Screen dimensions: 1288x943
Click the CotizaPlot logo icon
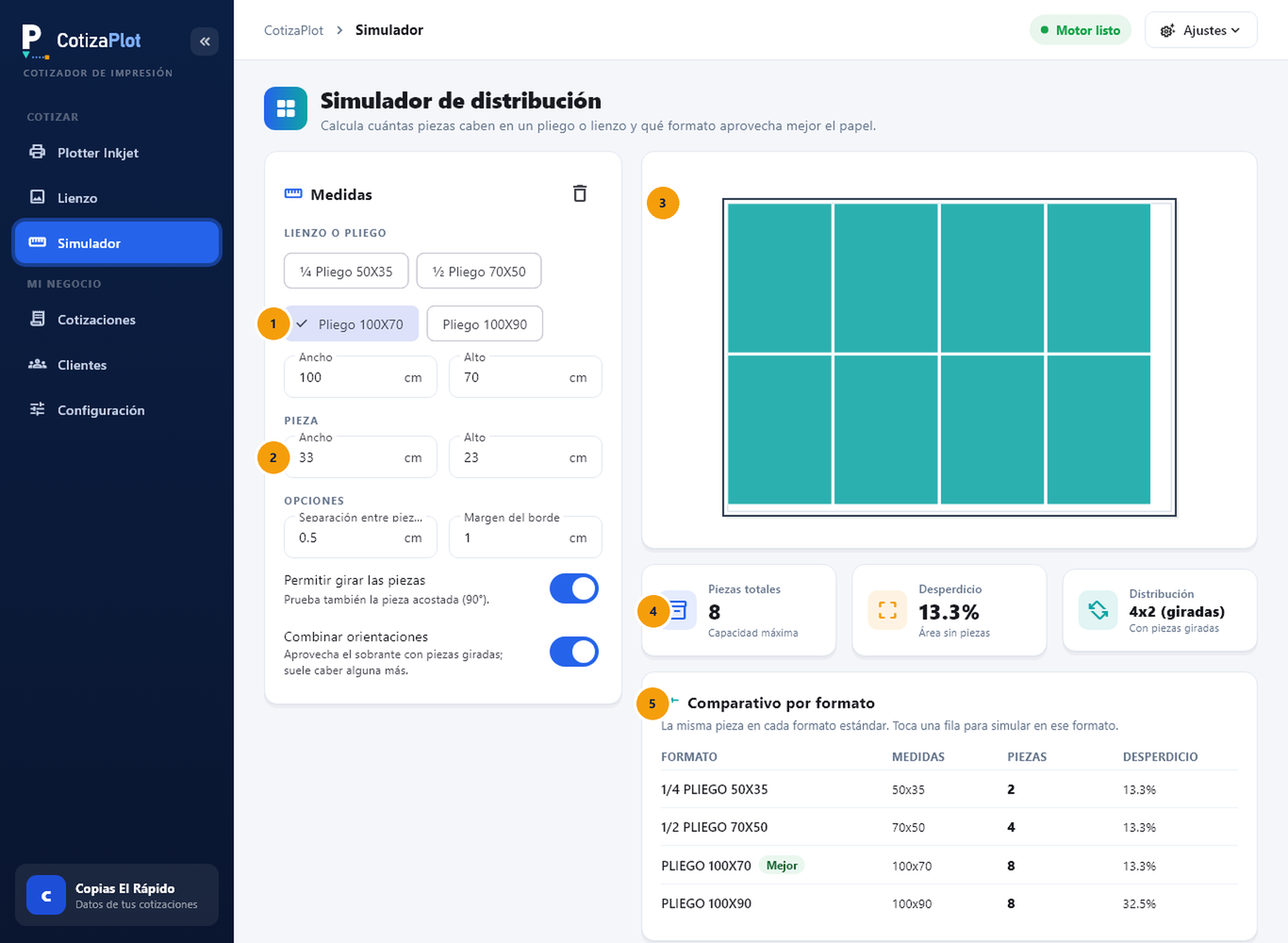tap(35, 41)
